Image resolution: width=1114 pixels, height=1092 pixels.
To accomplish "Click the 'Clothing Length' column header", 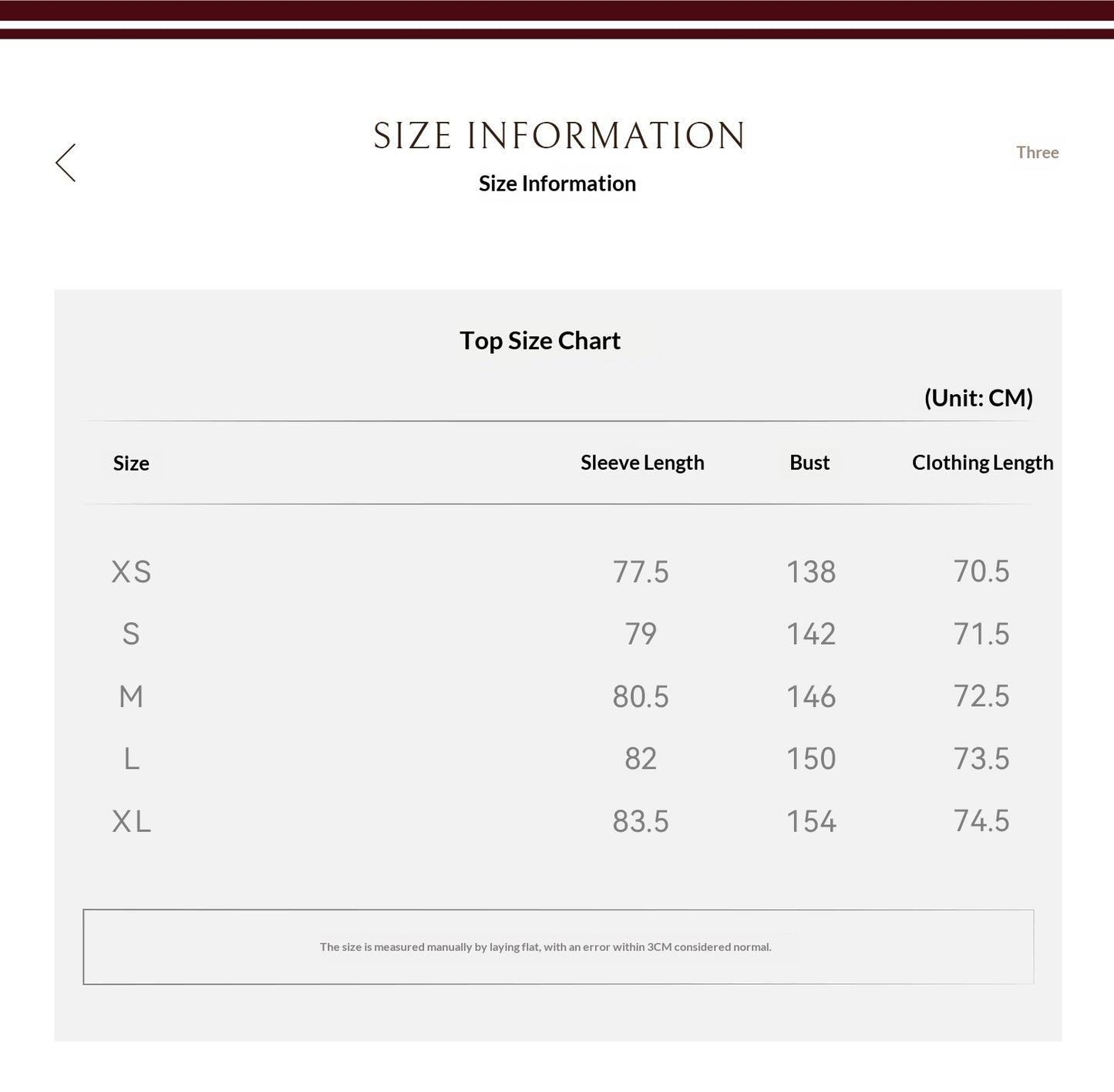I will [982, 463].
